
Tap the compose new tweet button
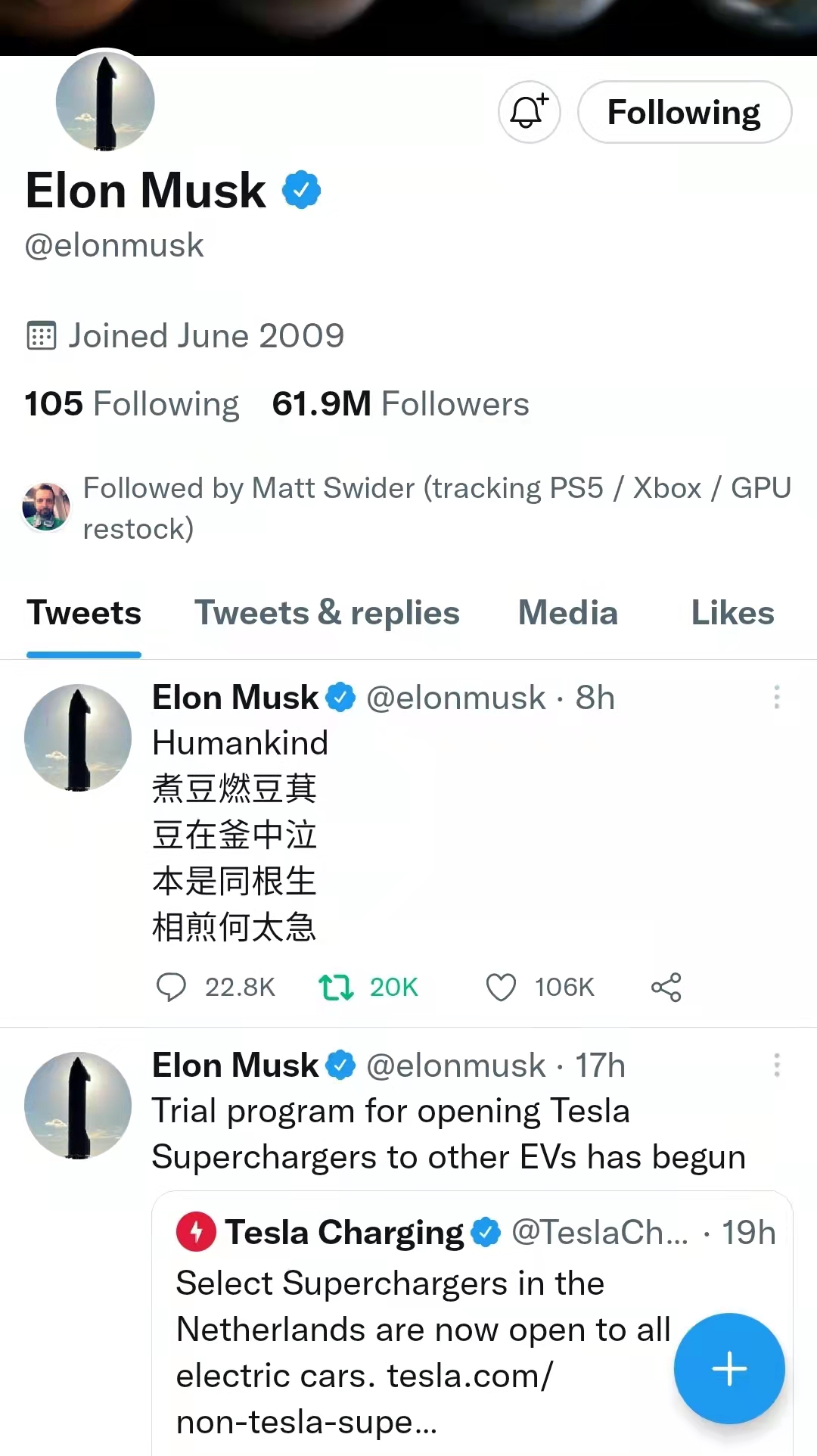coord(728,1368)
